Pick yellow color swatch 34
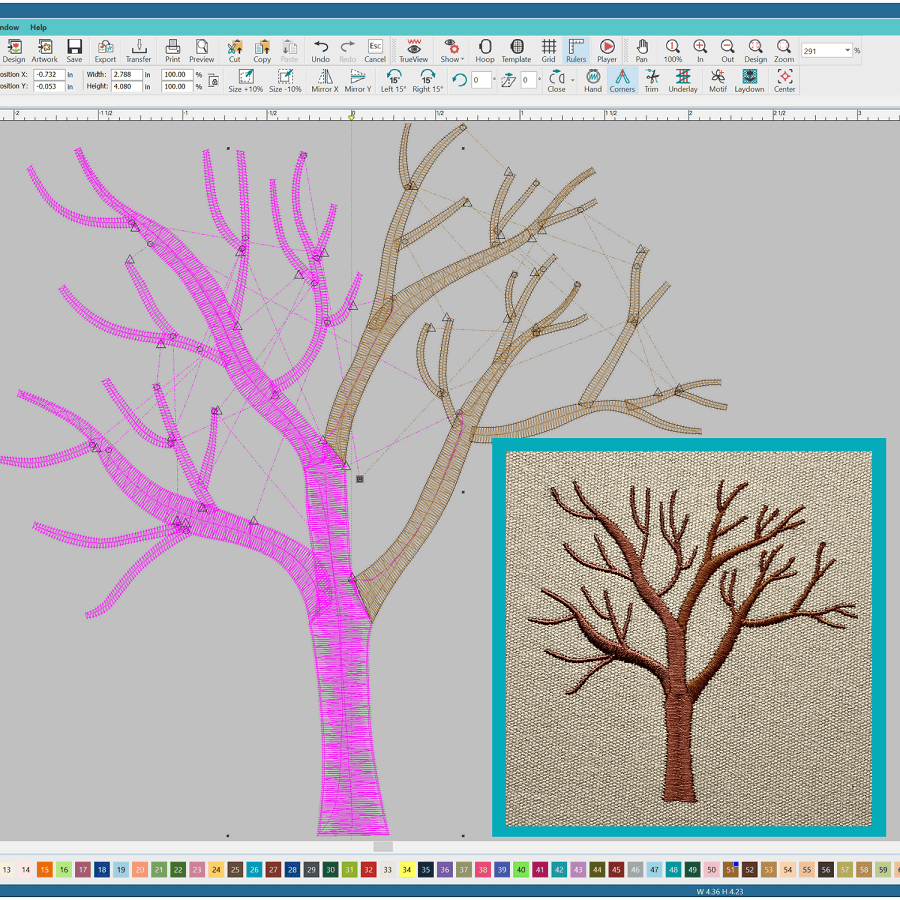The width and height of the screenshot is (900, 900). (407, 870)
